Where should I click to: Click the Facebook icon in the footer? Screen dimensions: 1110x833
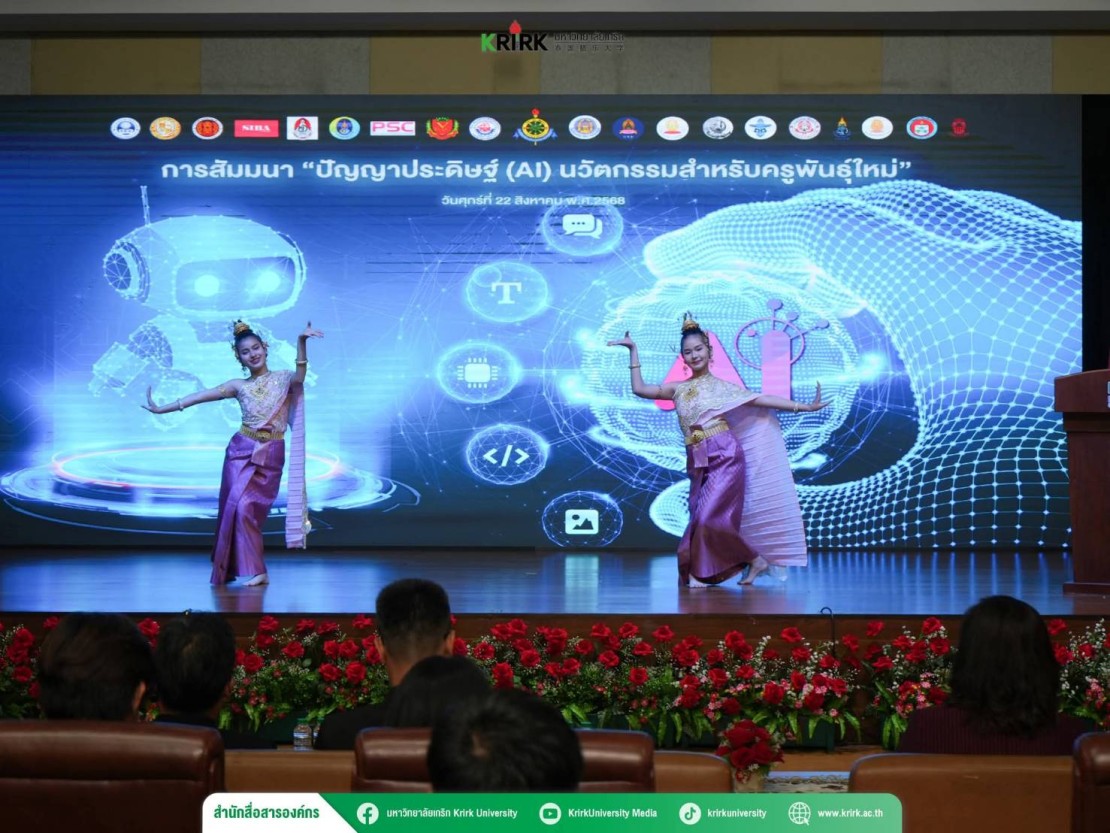coord(368,813)
